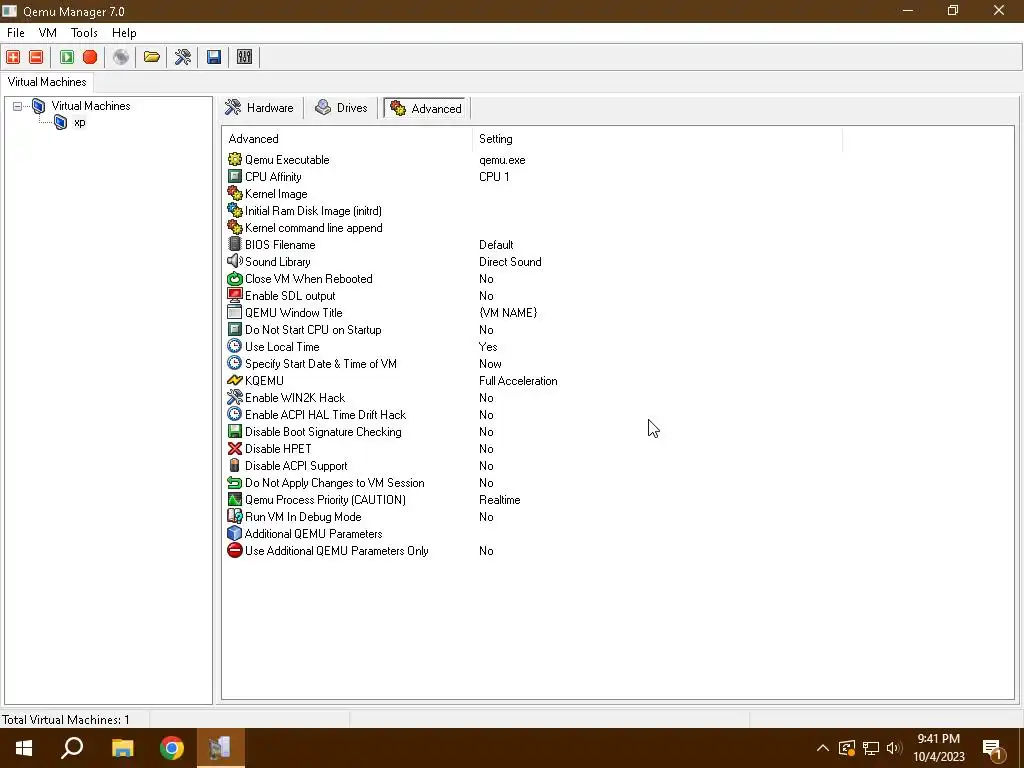Click the Realtime priority setting value
Image resolution: width=1024 pixels, height=768 pixels.
point(500,499)
